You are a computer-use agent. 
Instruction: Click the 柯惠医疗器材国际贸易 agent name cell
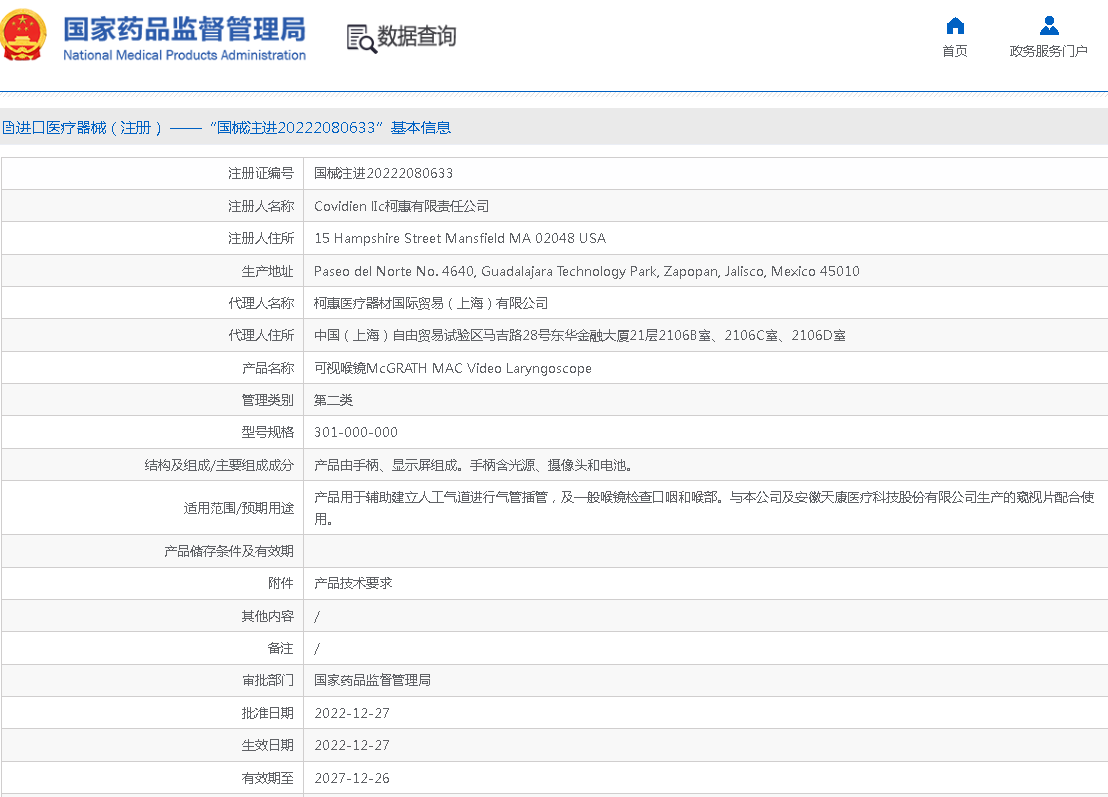pos(430,303)
